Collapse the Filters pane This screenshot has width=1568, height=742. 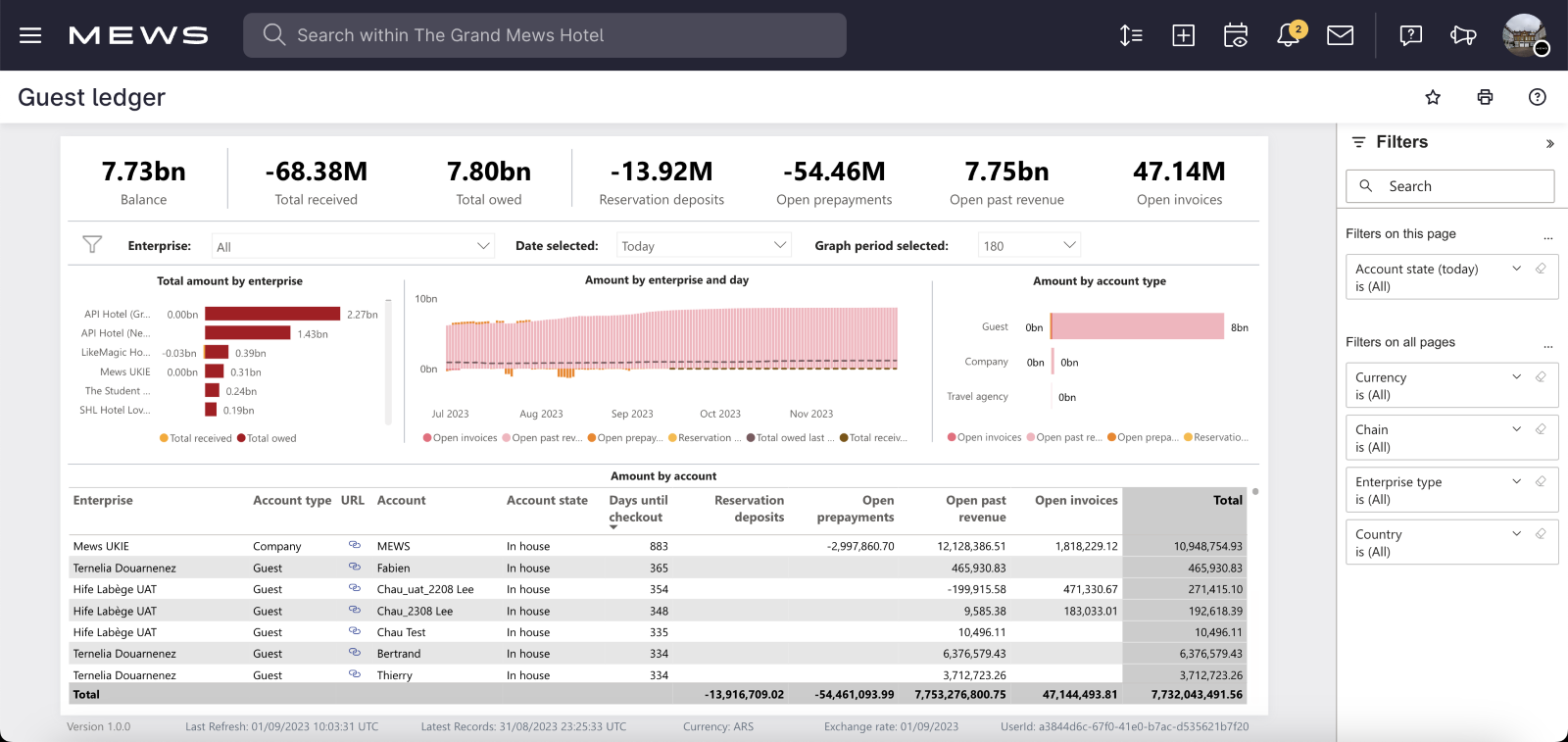1549,143
